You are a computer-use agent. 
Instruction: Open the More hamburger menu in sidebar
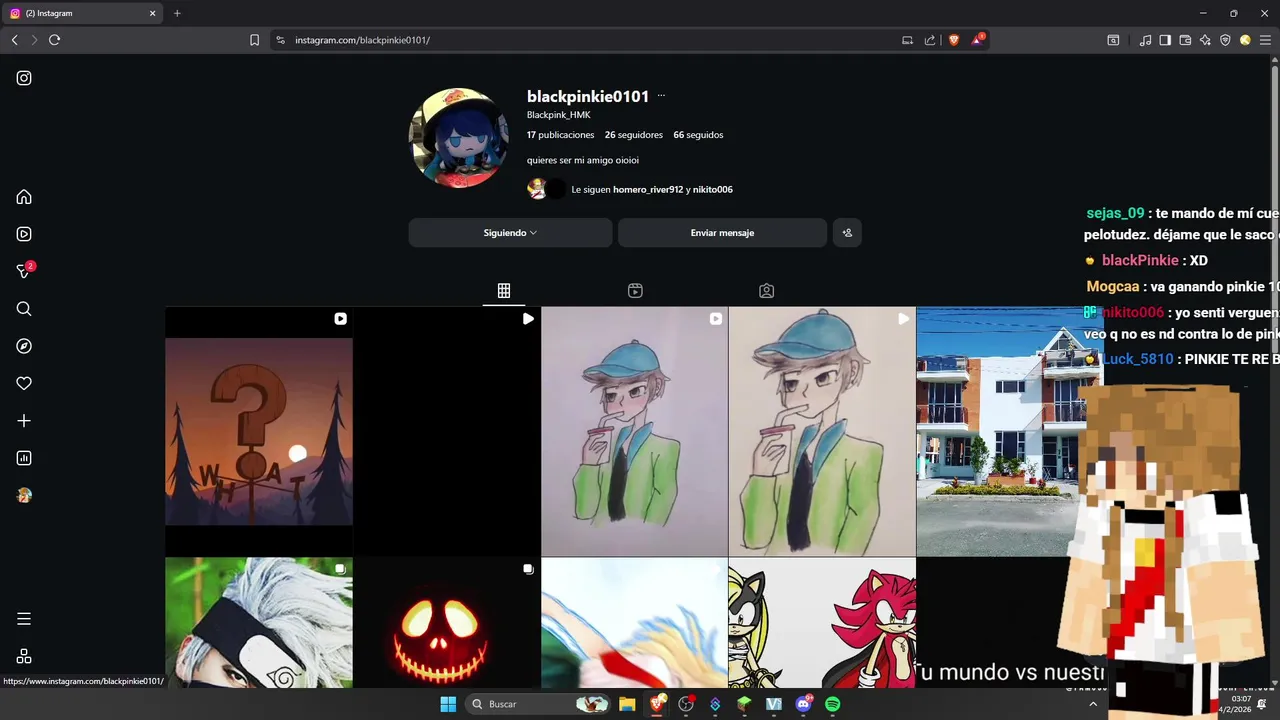click(x=24, y=619)
